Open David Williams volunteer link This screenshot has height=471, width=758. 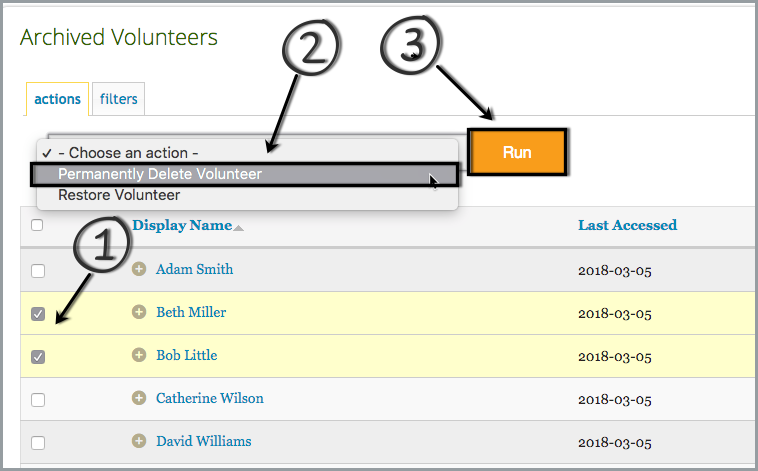(203, 441)
